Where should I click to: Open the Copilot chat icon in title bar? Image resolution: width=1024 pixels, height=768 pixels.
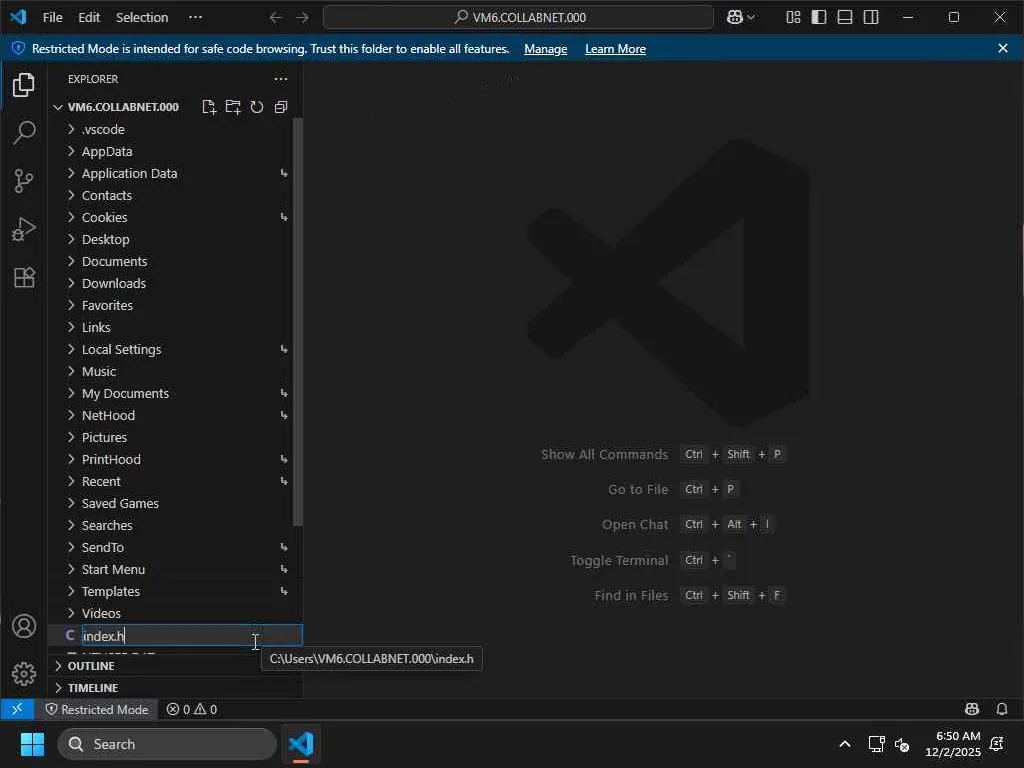pyautogui.click(x=735, y=18)
